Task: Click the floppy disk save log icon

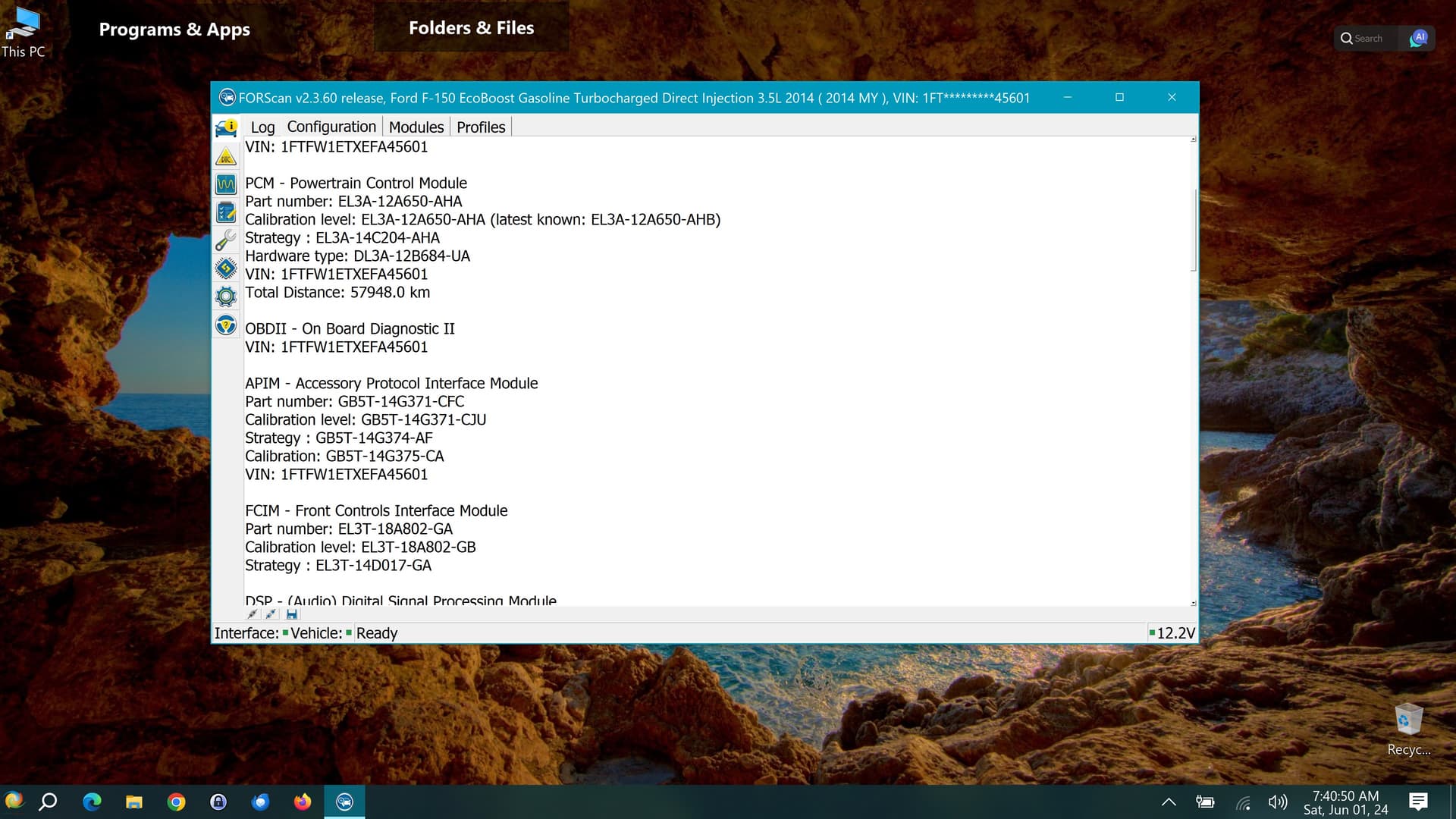Action: 292,614
